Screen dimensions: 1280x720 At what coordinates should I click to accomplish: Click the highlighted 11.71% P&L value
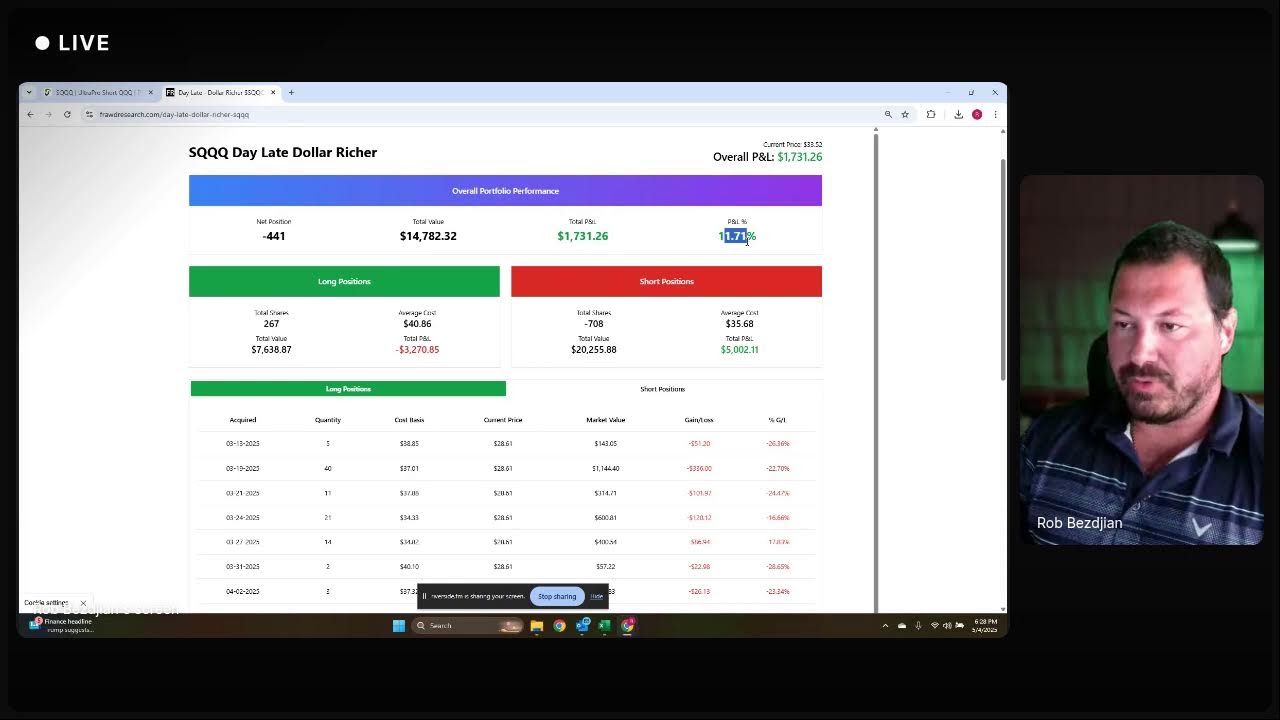tap(737, 236)
